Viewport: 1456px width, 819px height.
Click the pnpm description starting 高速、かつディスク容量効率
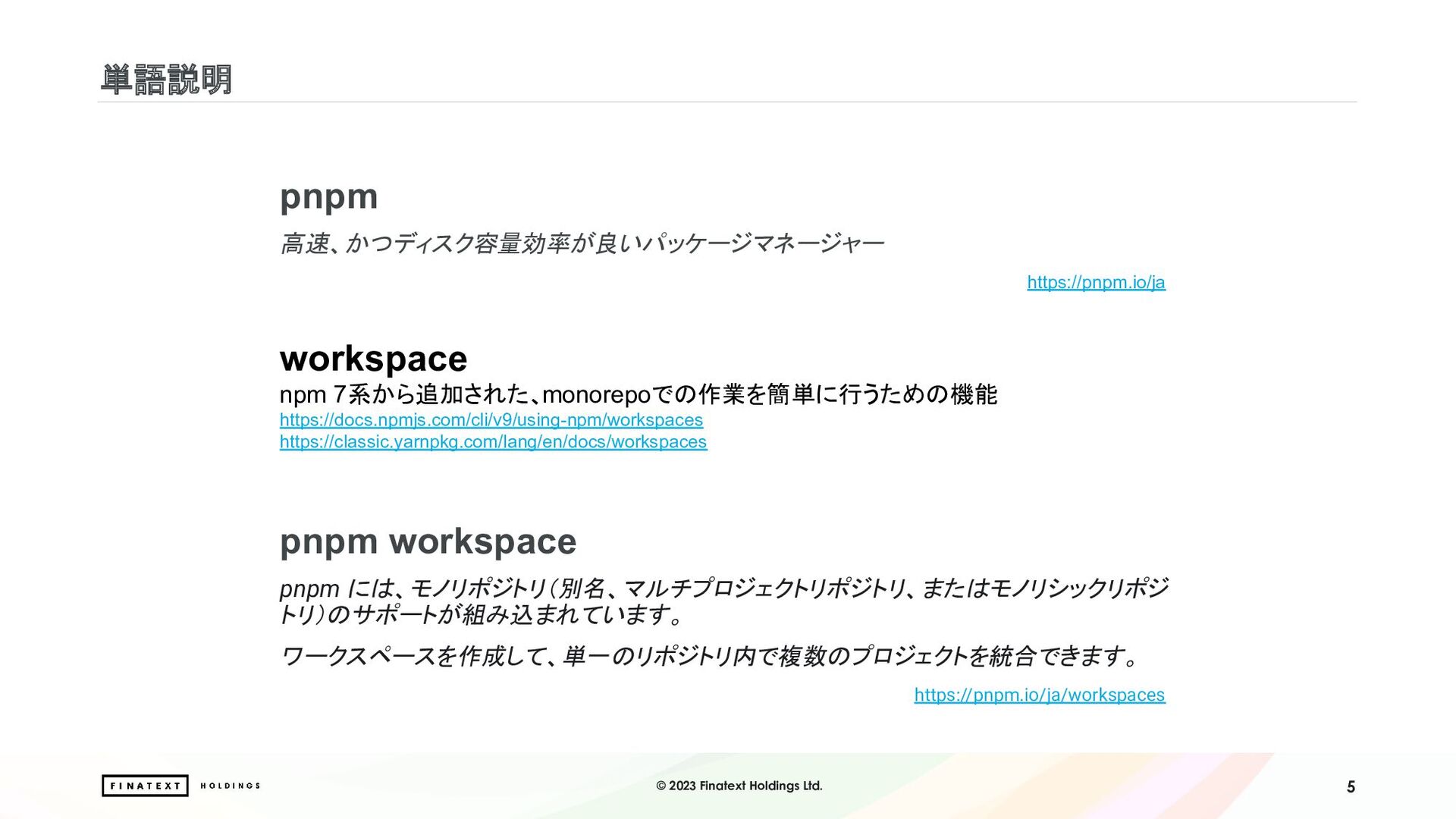pyautogui.click(x=582, y=243)
